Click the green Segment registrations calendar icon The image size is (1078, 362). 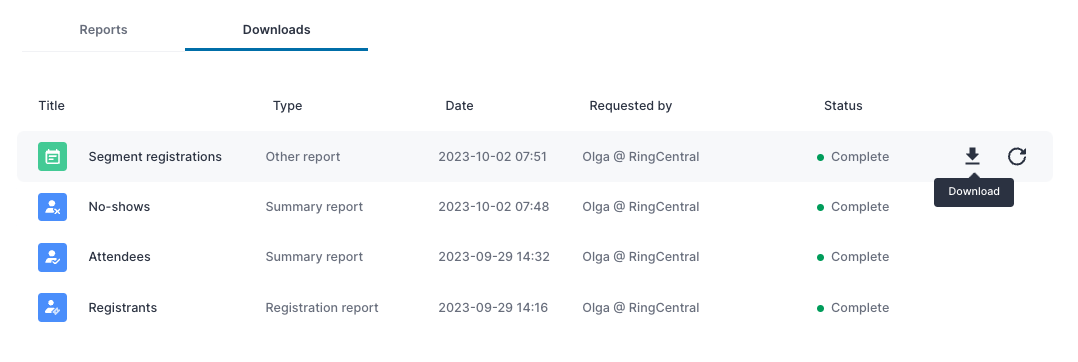point(52,157)
